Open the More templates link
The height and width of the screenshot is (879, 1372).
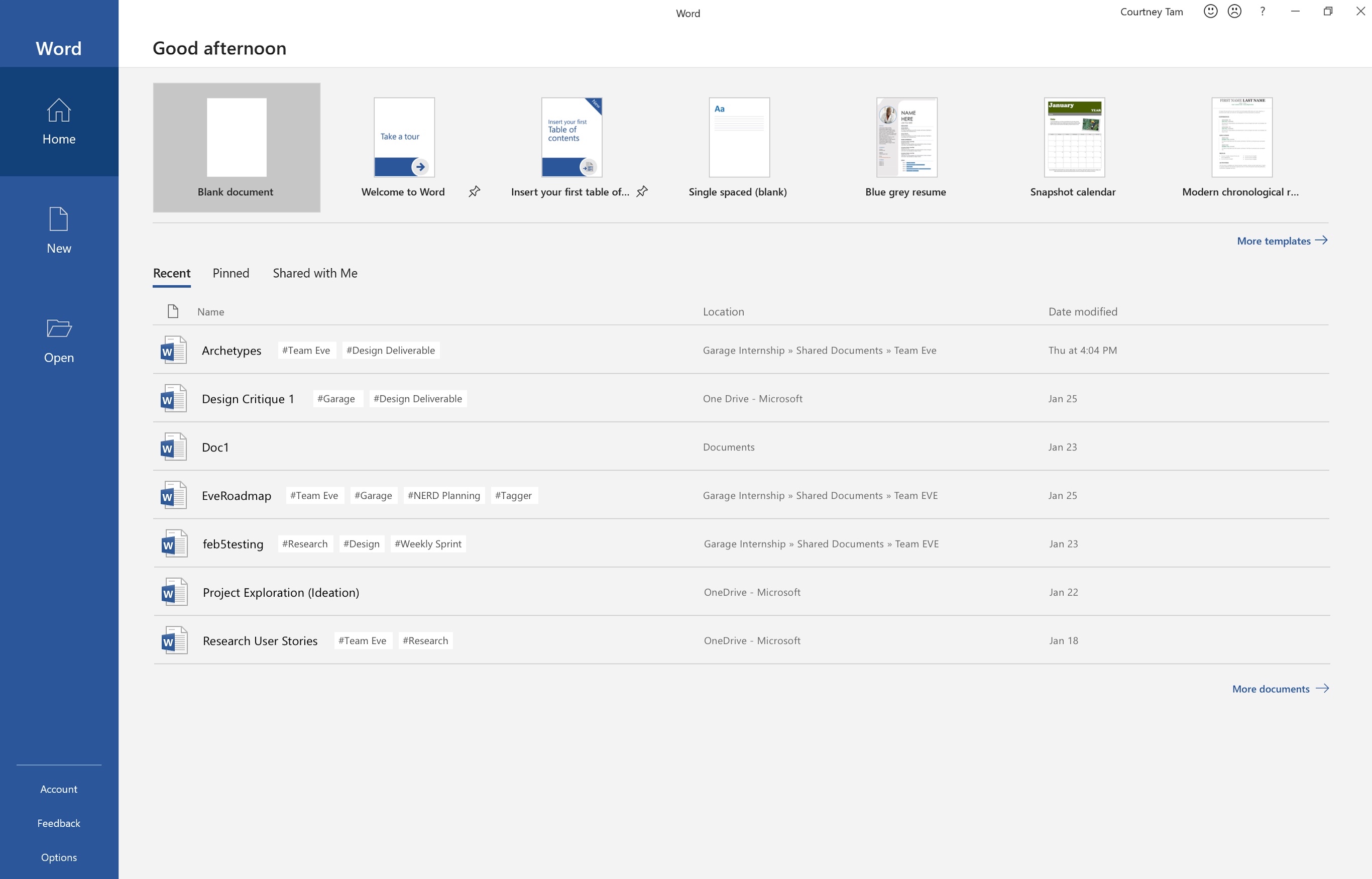[x=1274, y=241]
